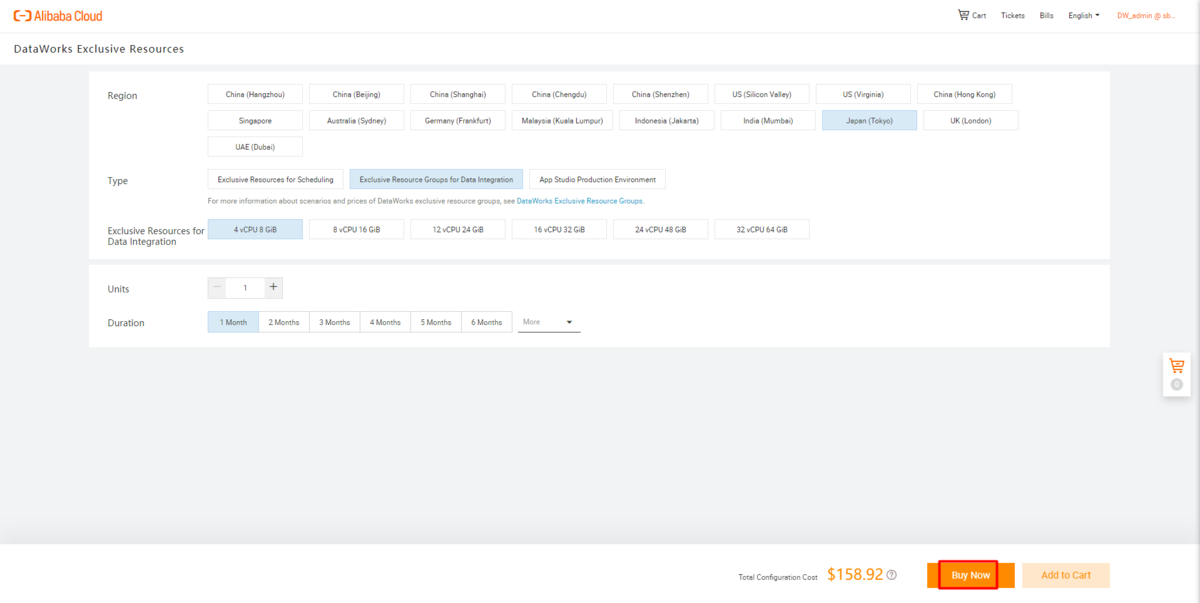Viewport: 1200px width, 603px height.
Task: Select 8 vCPU 16 GiB specification
Action: click(x=356, y=229)
